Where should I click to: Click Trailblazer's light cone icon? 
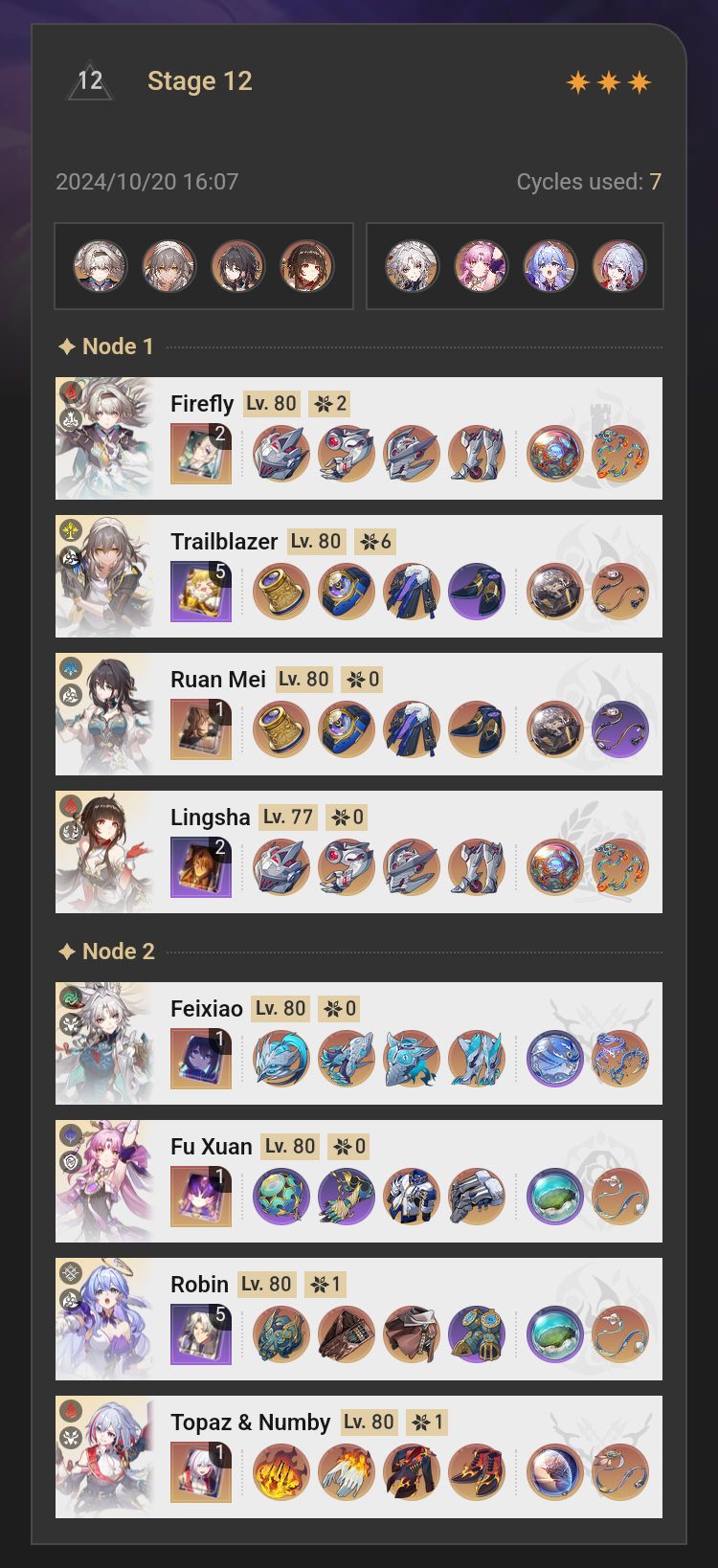(201, 592)
